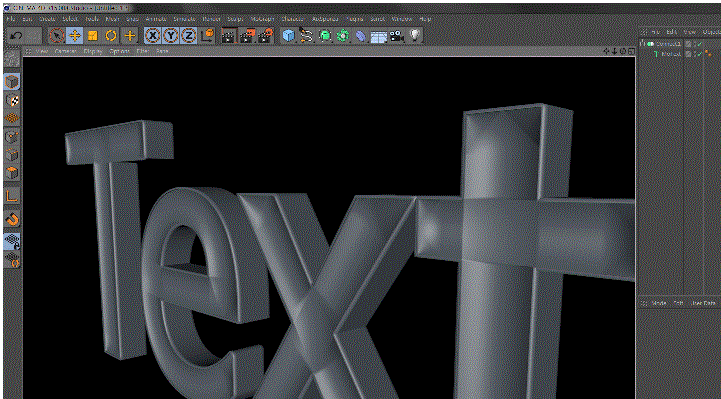This screenshot has height=399, width=721.
Task: Select the Move tool
Action: (74, 35)
